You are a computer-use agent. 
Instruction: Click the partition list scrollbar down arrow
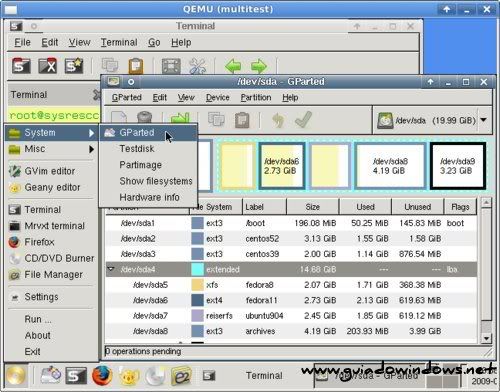pyautogui.click(x=486, y=338)
